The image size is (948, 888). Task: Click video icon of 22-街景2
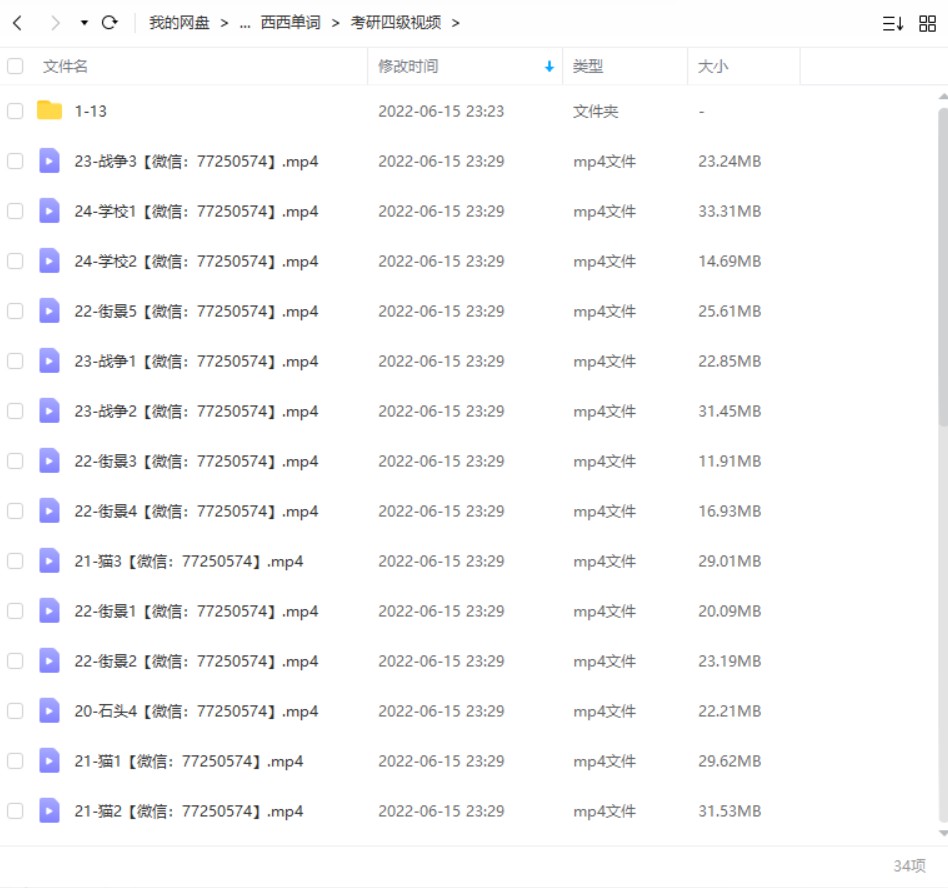[x=50, y=661]
